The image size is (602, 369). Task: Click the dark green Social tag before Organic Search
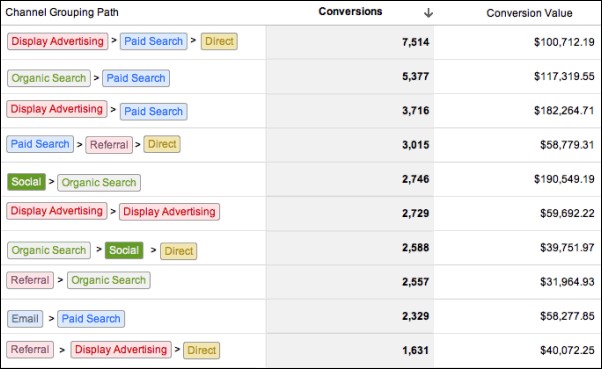coord(26,182)
